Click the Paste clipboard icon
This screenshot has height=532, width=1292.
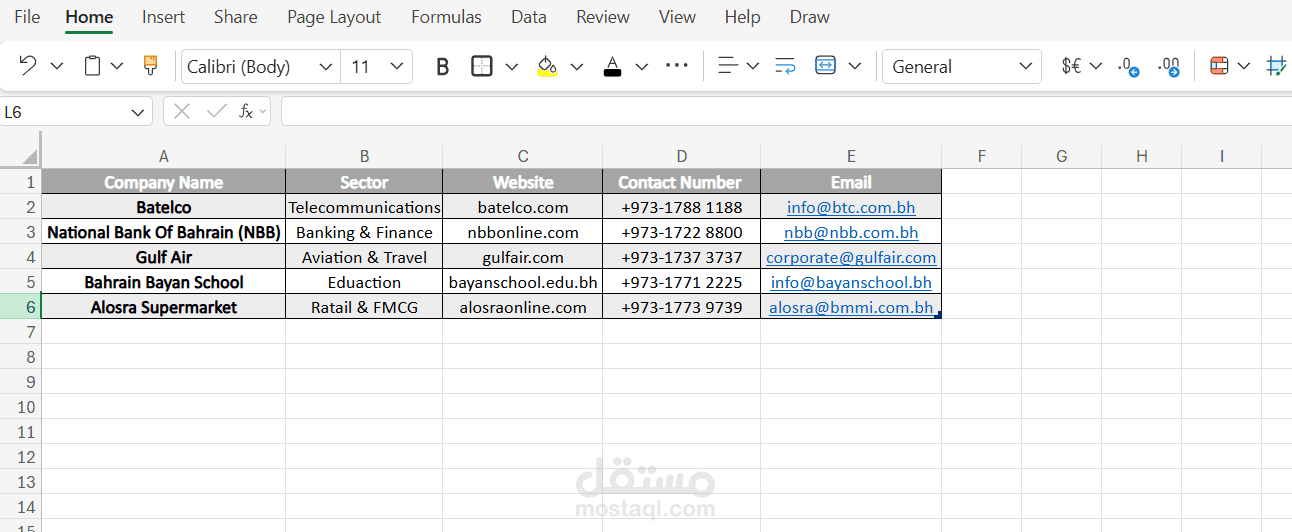[92, 66]
